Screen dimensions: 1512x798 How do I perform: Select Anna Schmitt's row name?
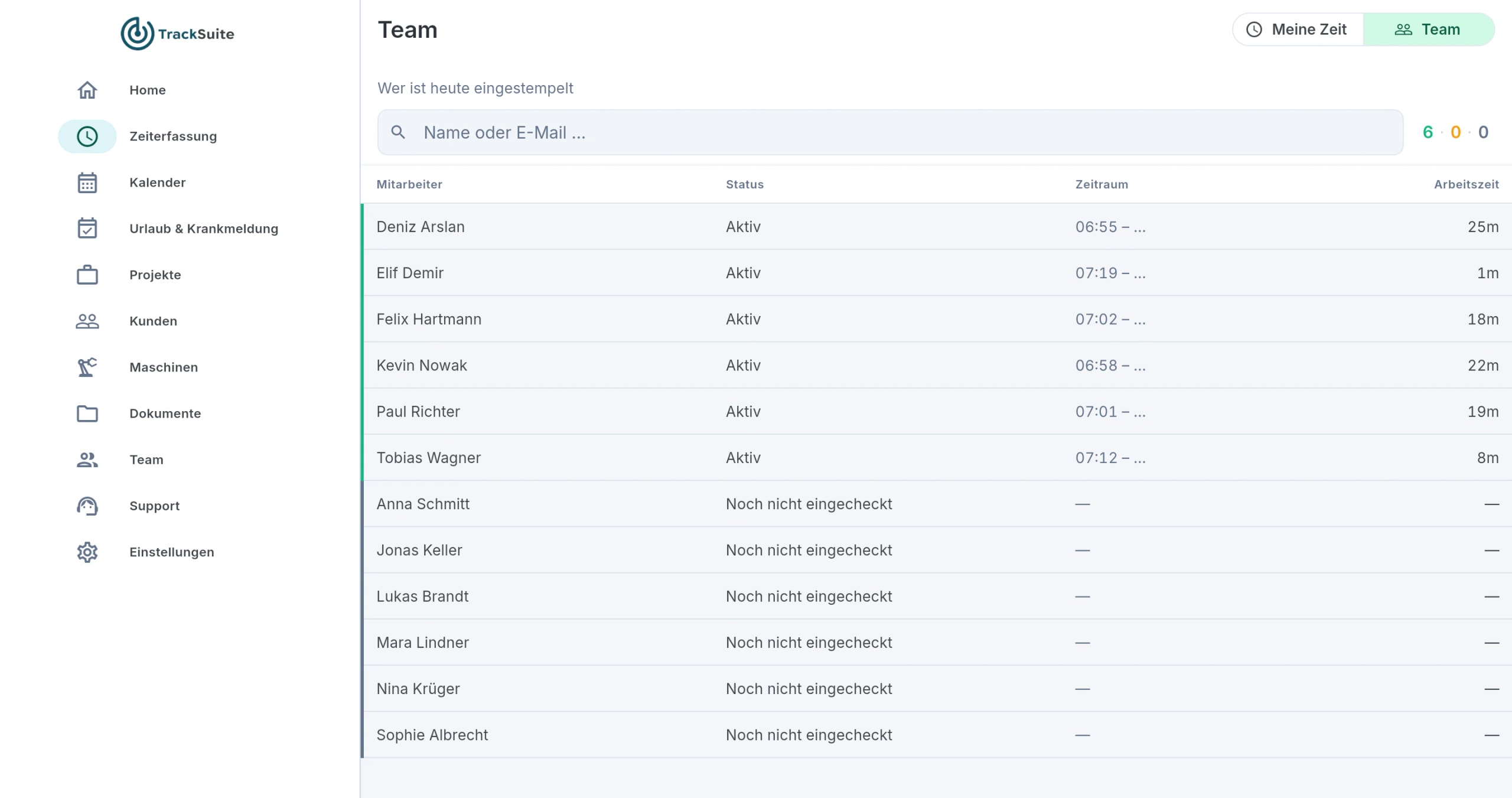coord(423,504)
